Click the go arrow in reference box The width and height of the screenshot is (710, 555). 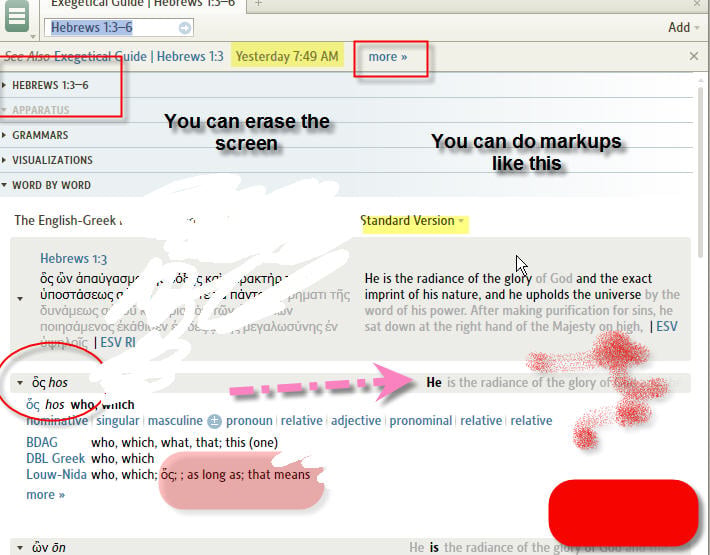185,28
